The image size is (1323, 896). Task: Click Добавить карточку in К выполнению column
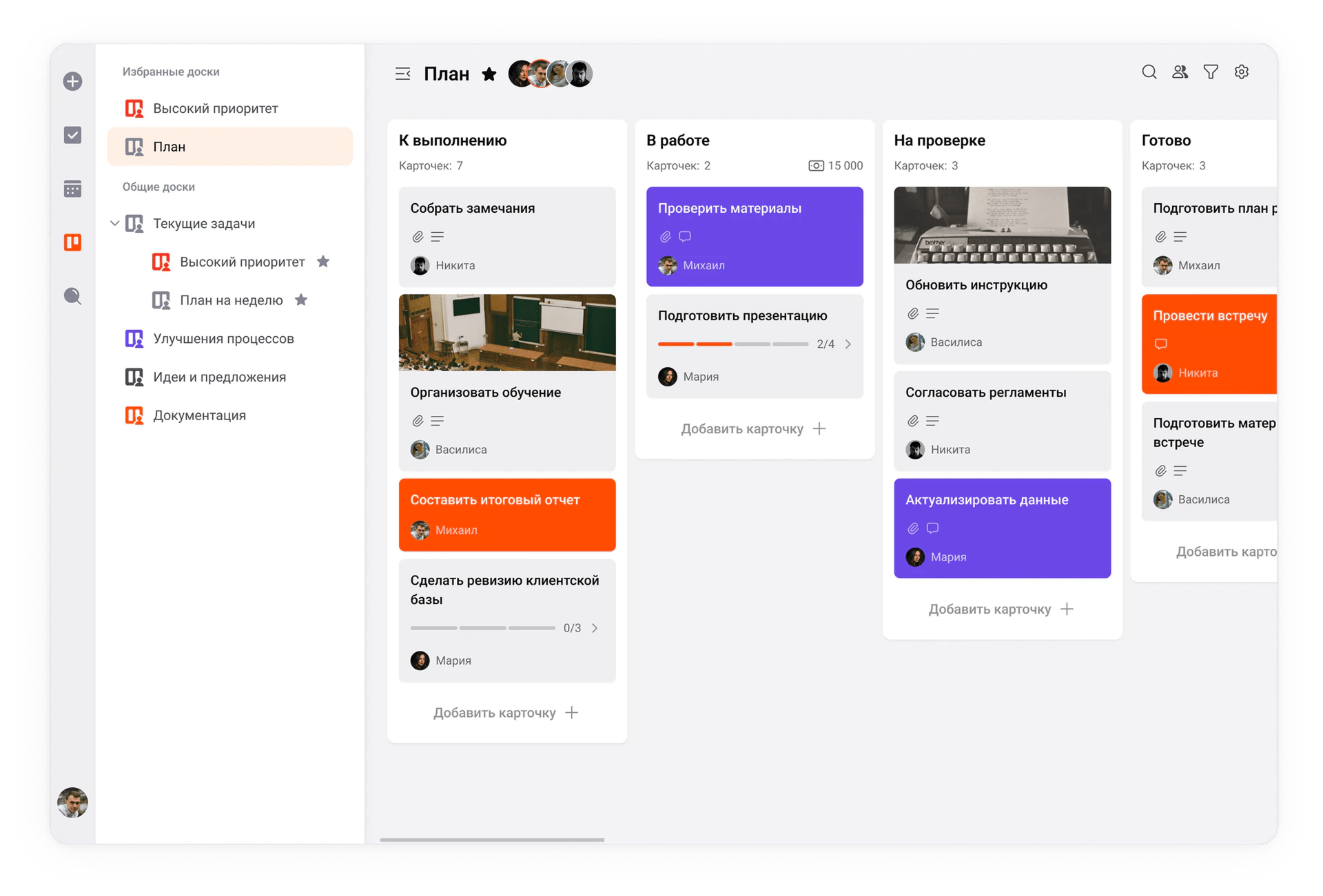click(506, 712)
